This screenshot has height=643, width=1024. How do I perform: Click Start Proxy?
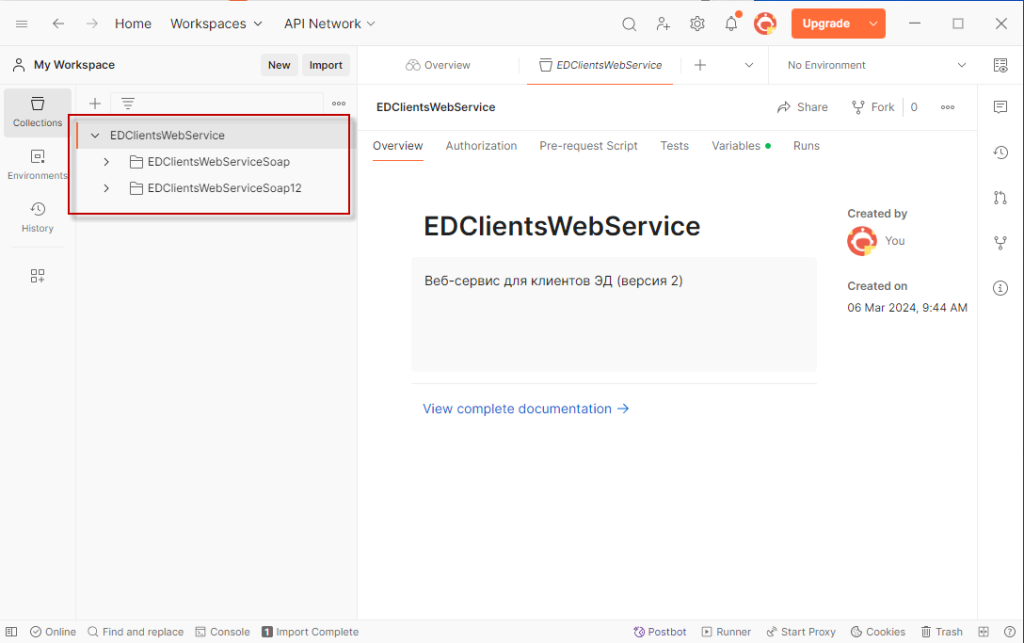pyautogui.click(x=801, y=631)
